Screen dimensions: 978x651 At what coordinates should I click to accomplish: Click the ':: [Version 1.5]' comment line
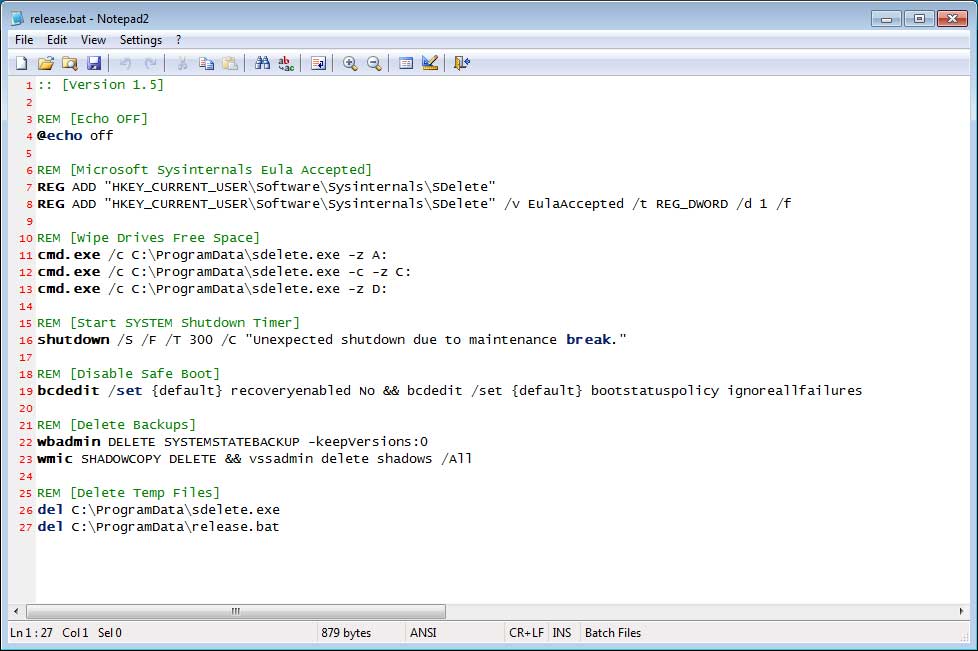100,85
